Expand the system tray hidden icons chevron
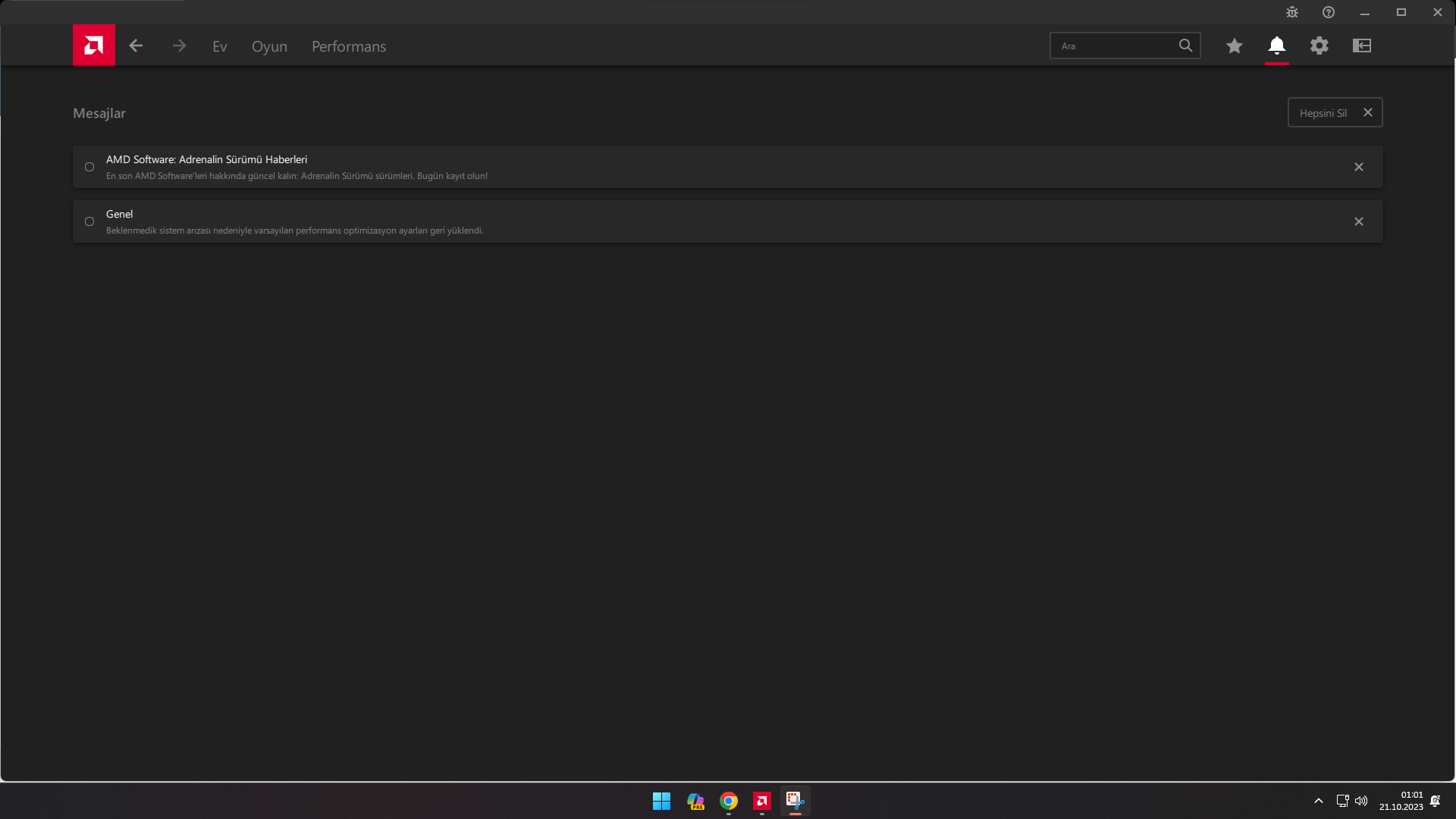This screenshot has width=1456, height=819. coord(1319,801)
